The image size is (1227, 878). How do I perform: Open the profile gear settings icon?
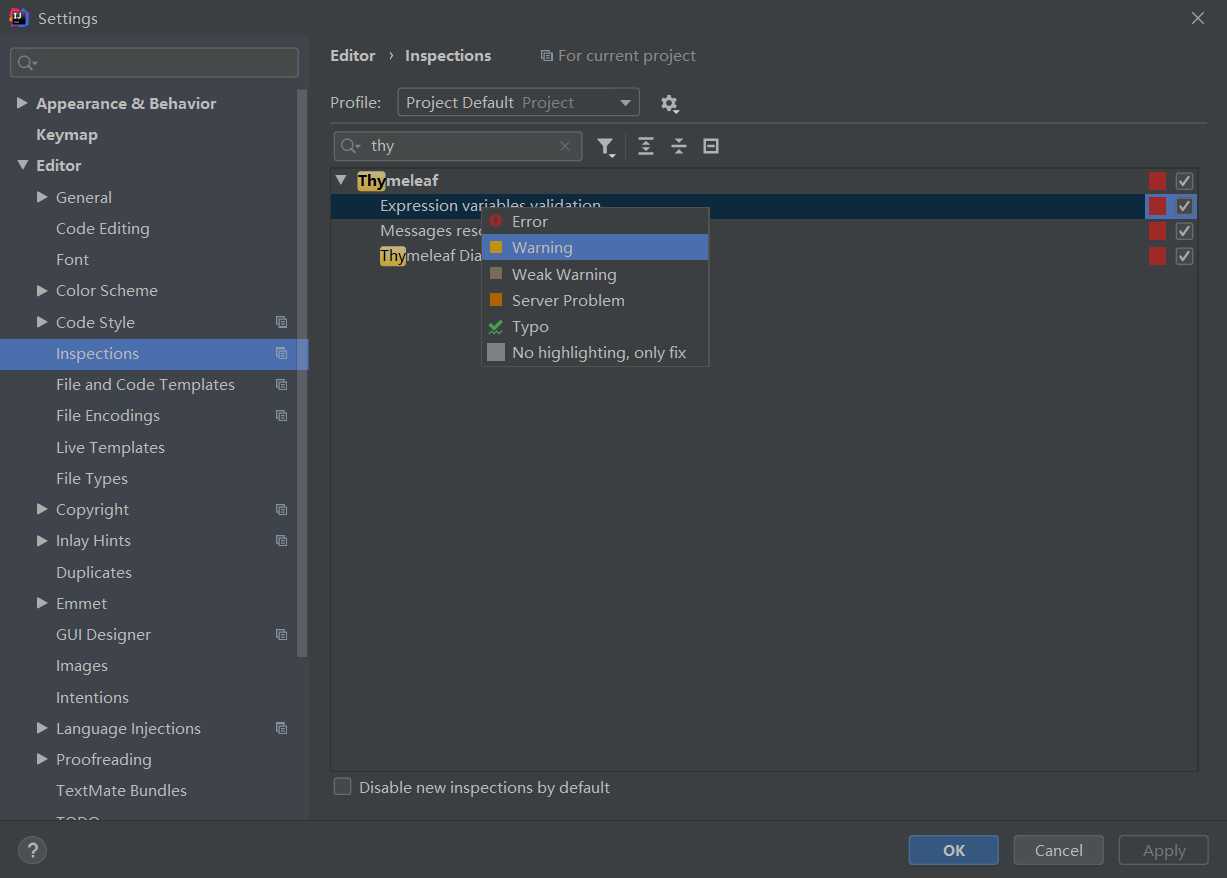[x=669, y=103]
